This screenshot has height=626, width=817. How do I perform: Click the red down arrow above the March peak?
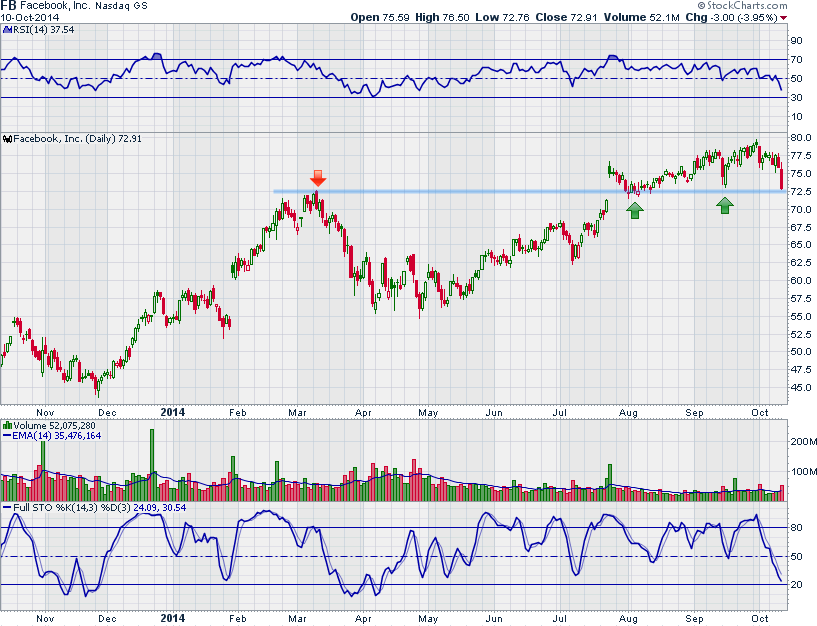318,178
